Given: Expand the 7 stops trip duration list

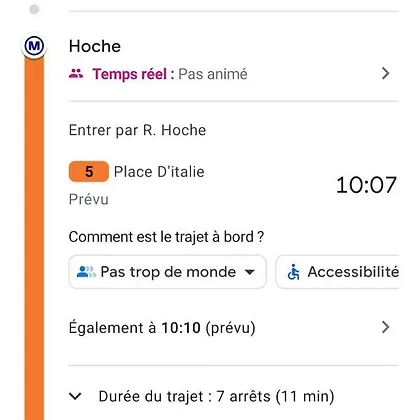Looking at the screenshot, I should 75,397.
